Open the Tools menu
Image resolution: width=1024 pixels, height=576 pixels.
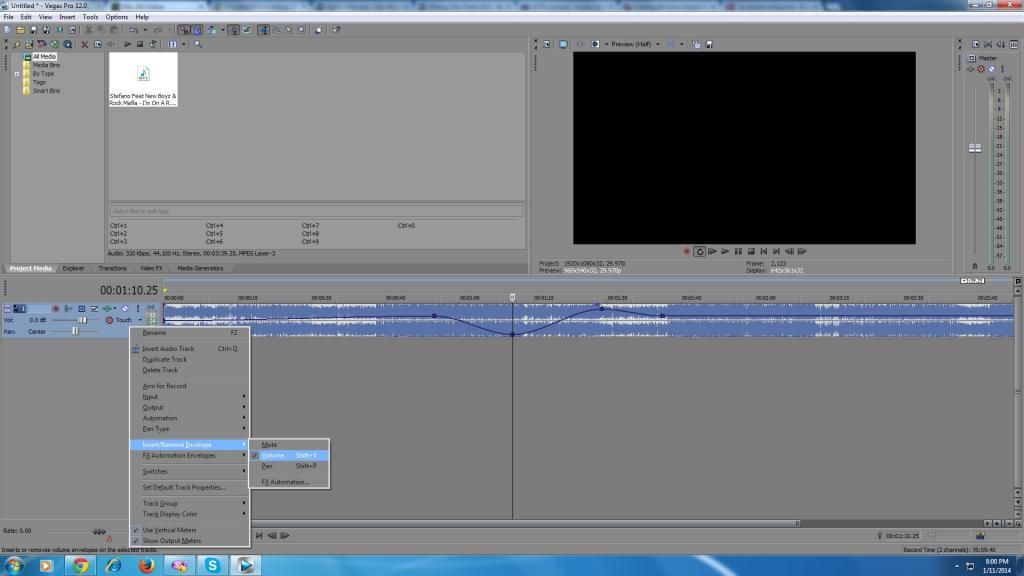[90, 17]
